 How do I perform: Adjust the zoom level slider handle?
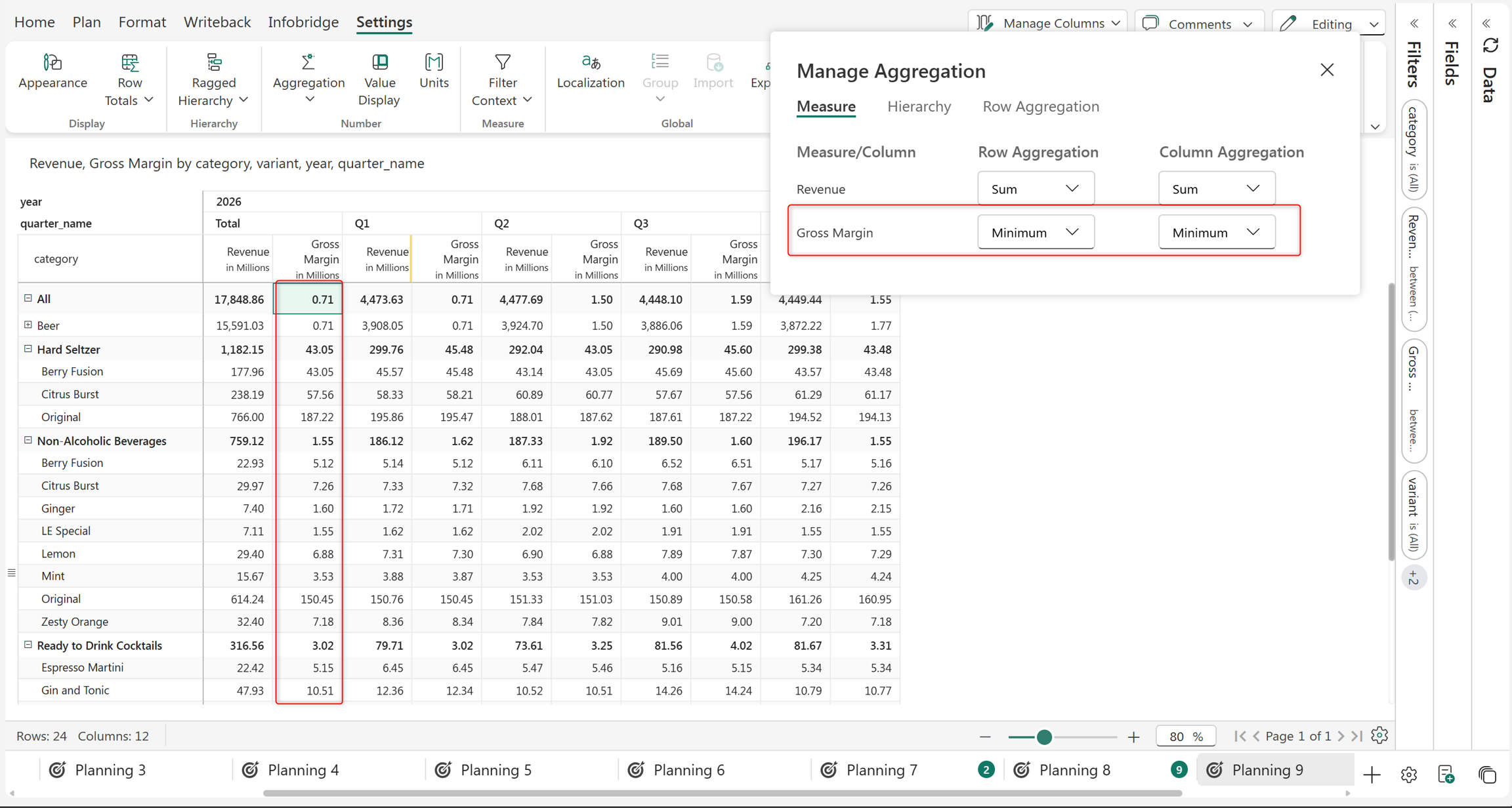[x=1044, y=737]
